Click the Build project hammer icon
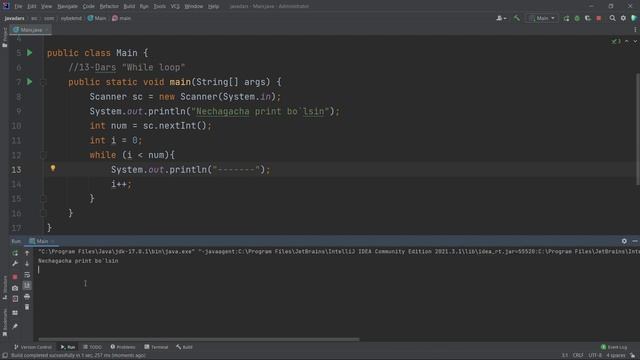The image size is (640, 360). pos(517,18)
